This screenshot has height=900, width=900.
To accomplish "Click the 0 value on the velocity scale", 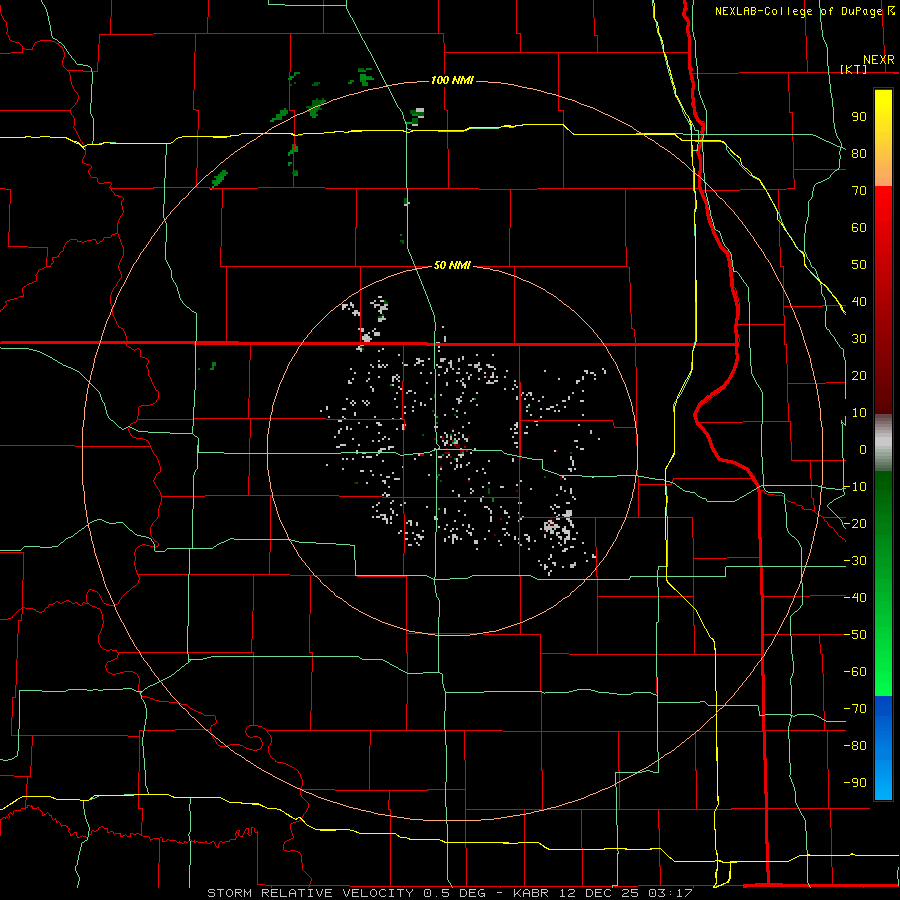I will pyautogui.click(x=863, y=449).
